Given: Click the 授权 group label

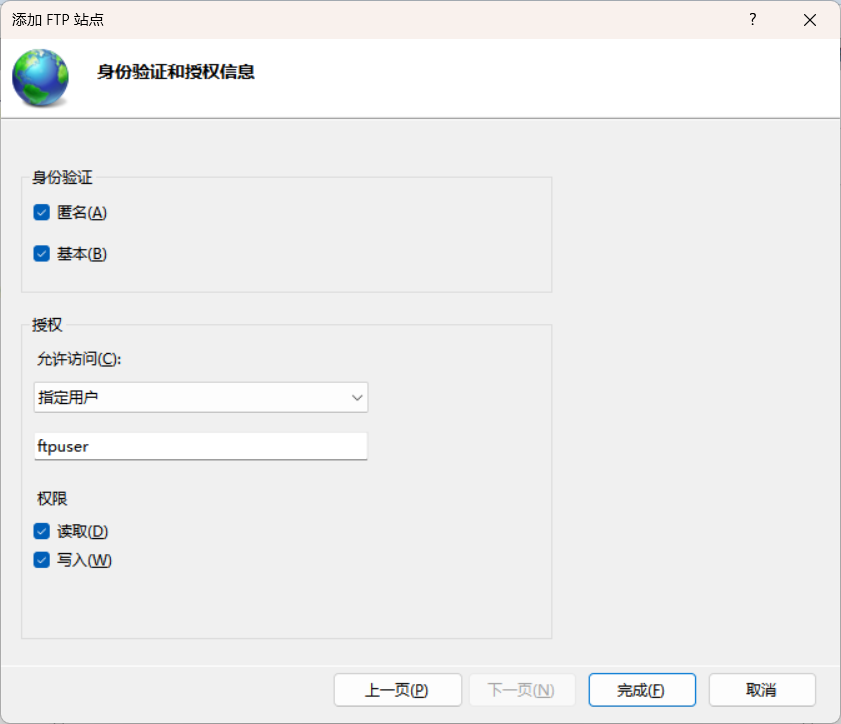Looking at the screenshot, I should pos(47,324).
